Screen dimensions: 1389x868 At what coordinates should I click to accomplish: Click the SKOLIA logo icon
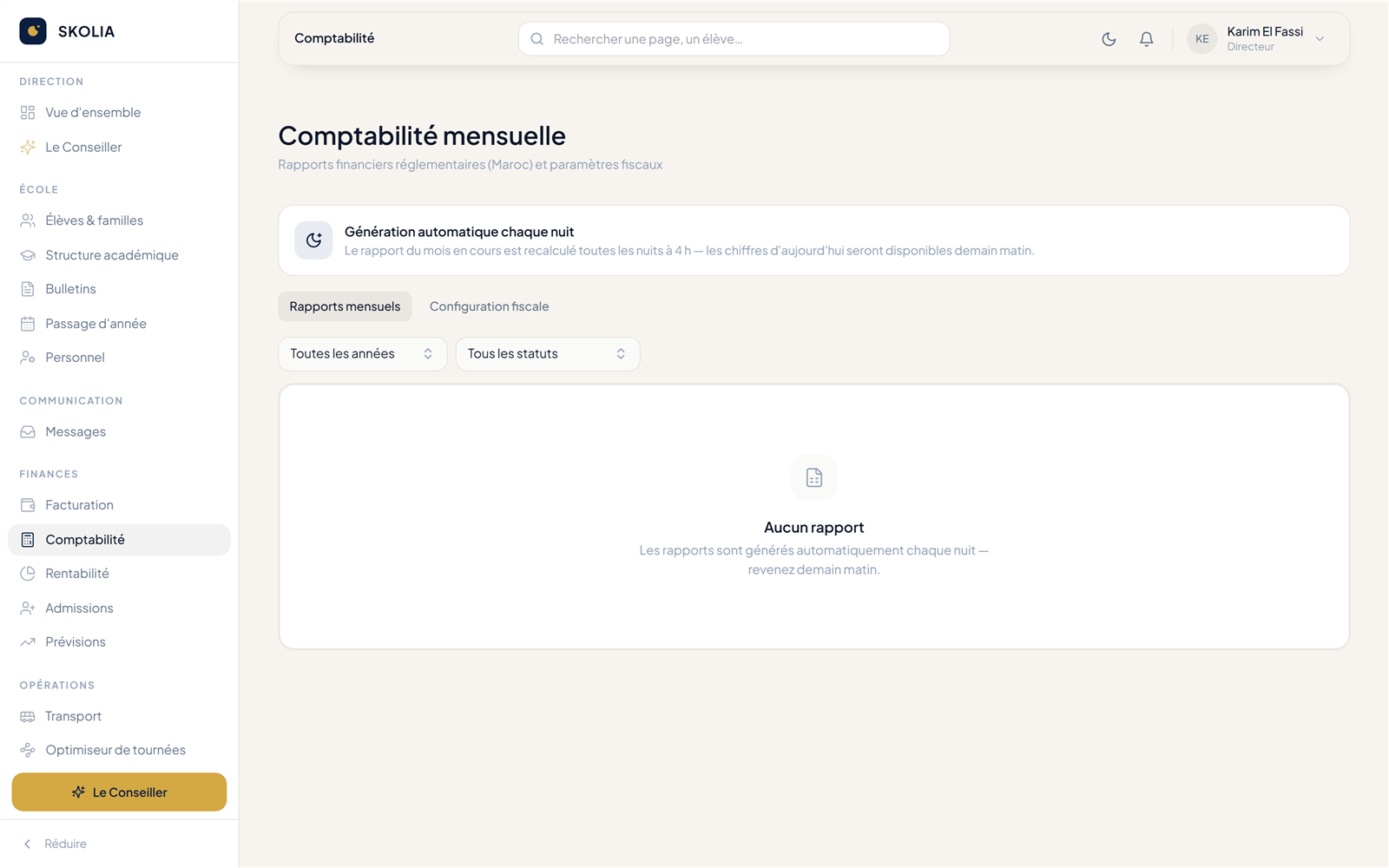tap(33, 31)
